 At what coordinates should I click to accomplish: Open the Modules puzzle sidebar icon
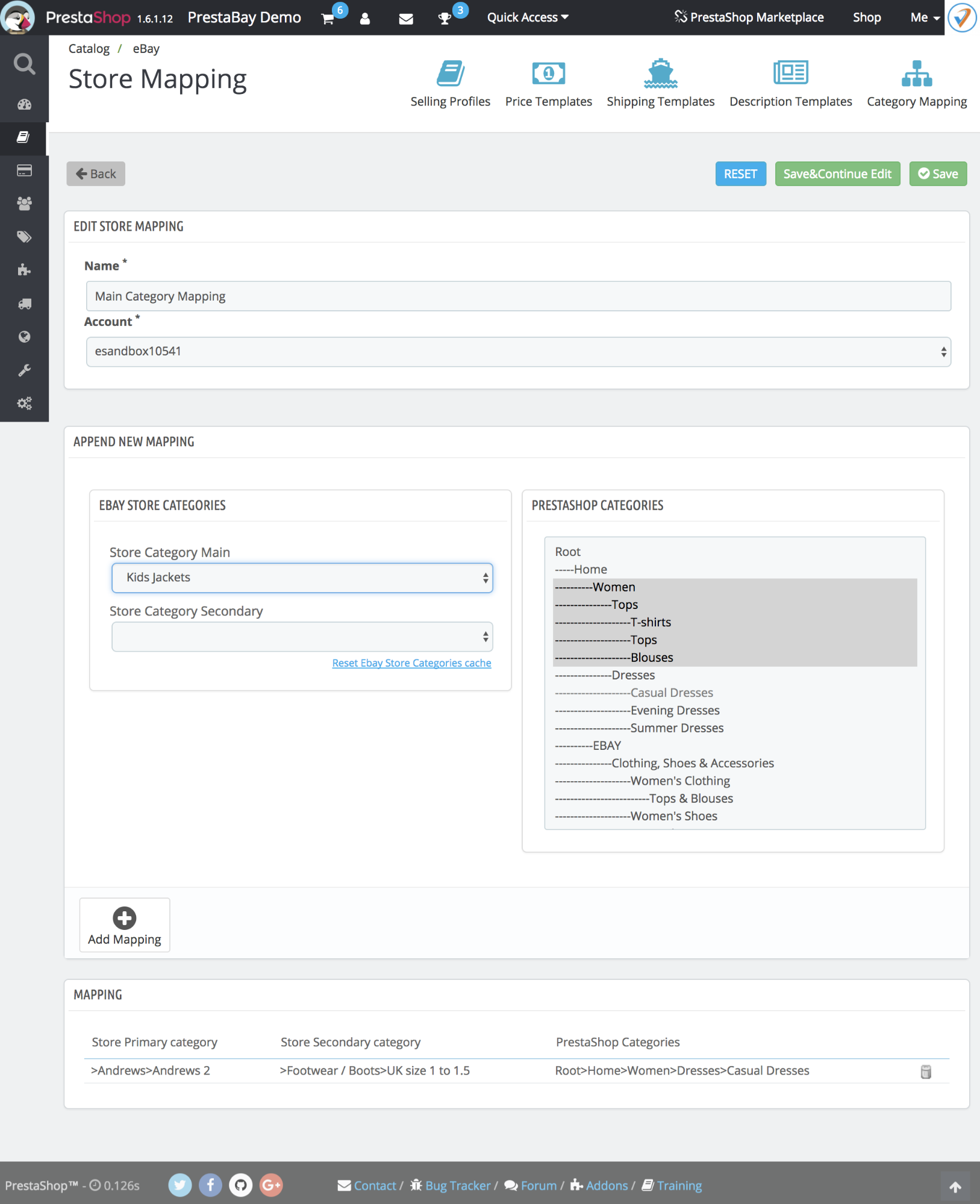click(24, 270)
